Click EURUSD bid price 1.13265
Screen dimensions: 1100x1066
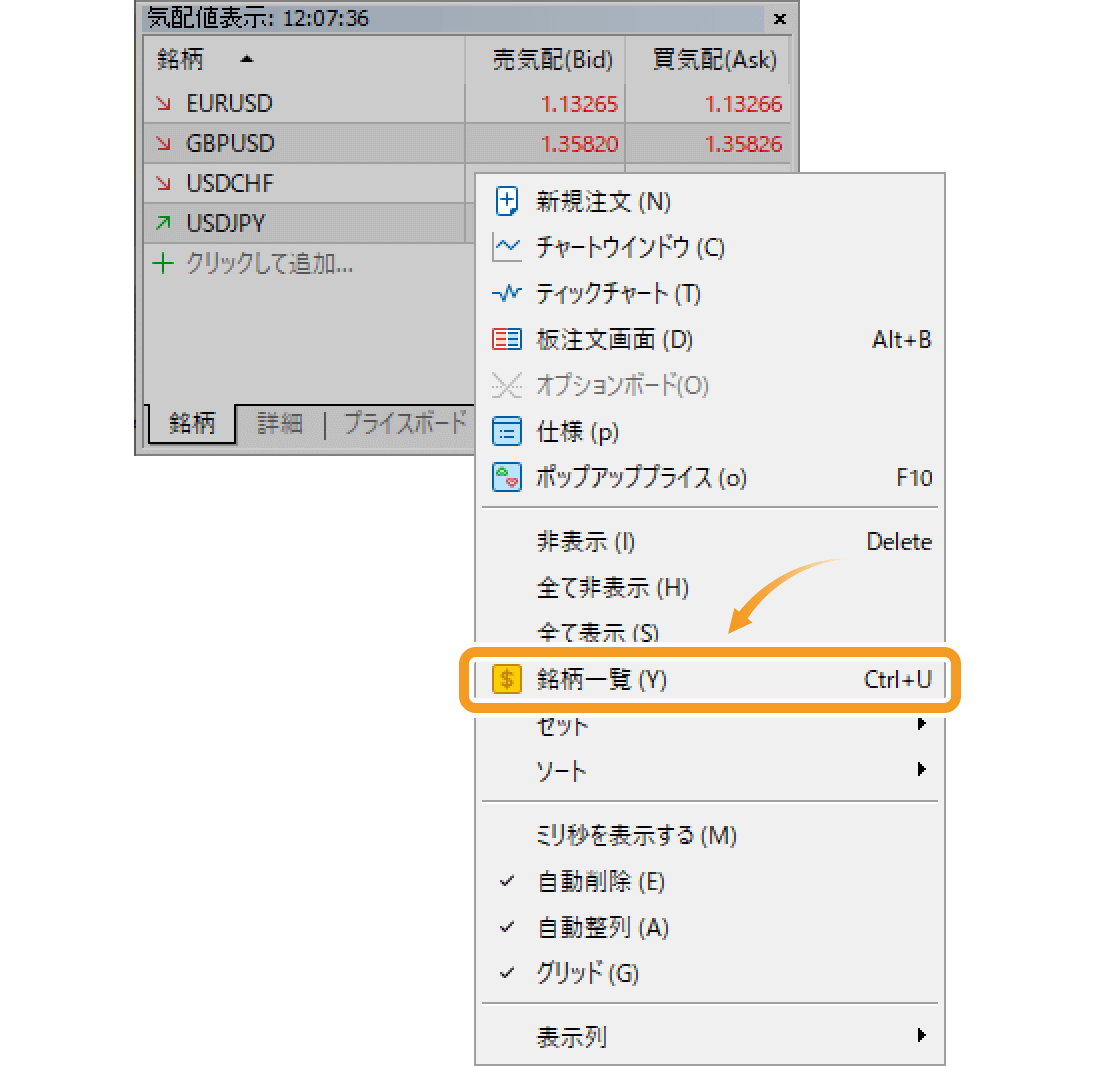[579, 104]
